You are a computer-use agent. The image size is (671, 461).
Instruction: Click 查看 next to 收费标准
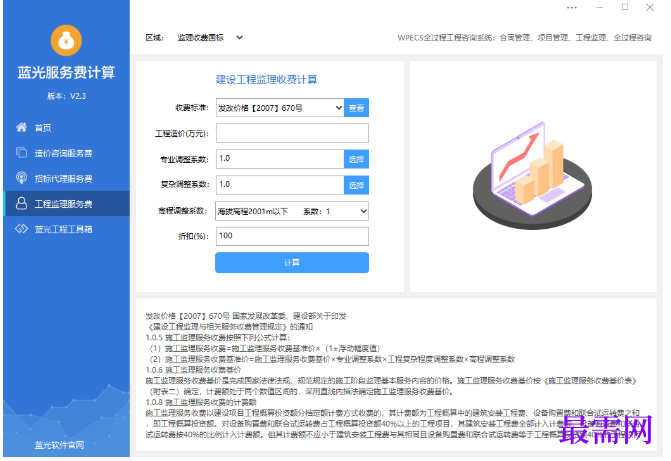tap(356, 108)
